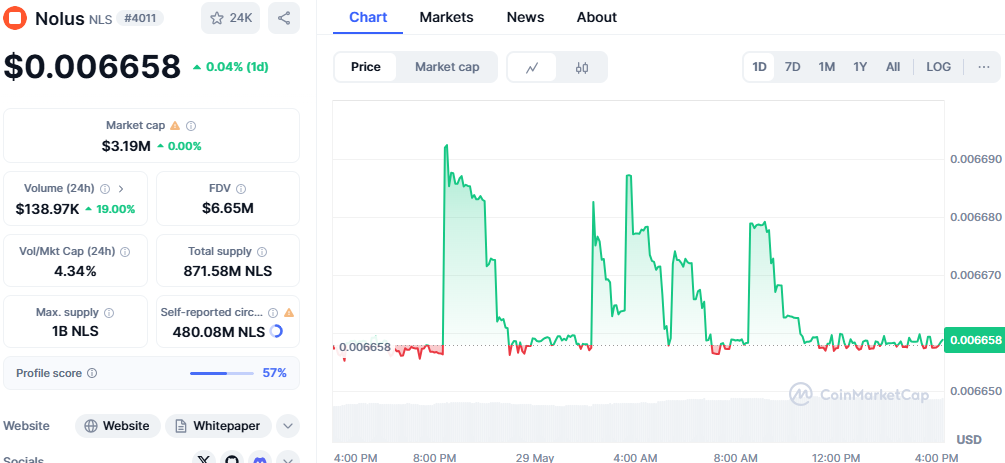Select the 7D chart time range
This screenshot has height=463, width=1005.
click(x=792, y=67)
